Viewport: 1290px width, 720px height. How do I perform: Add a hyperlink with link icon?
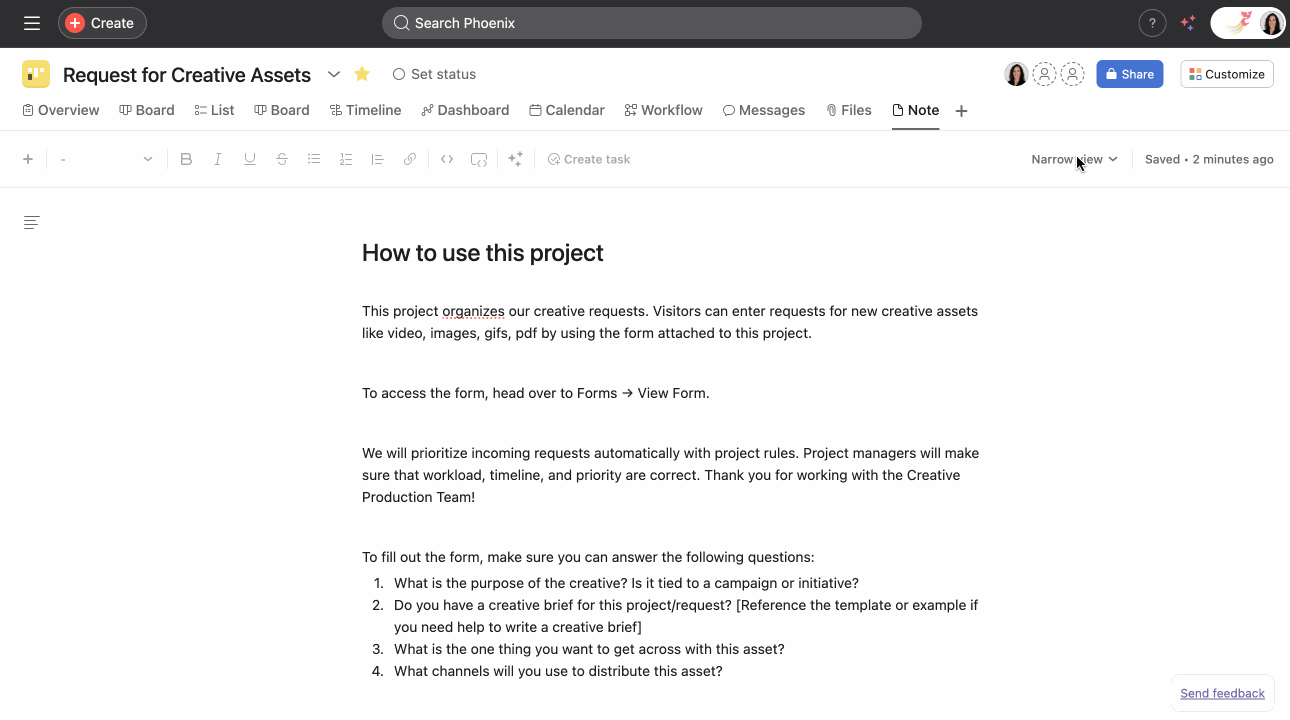(x=410, y=159)
